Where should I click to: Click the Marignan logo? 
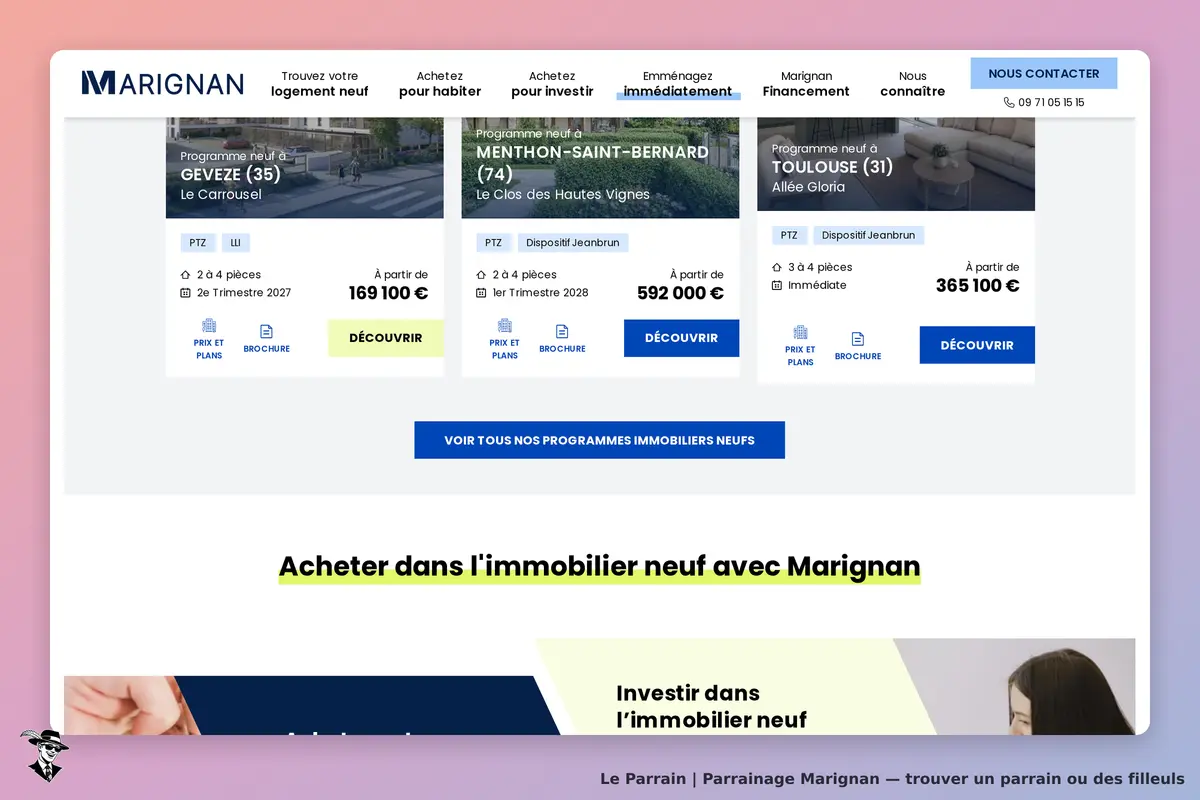(163, 83)
